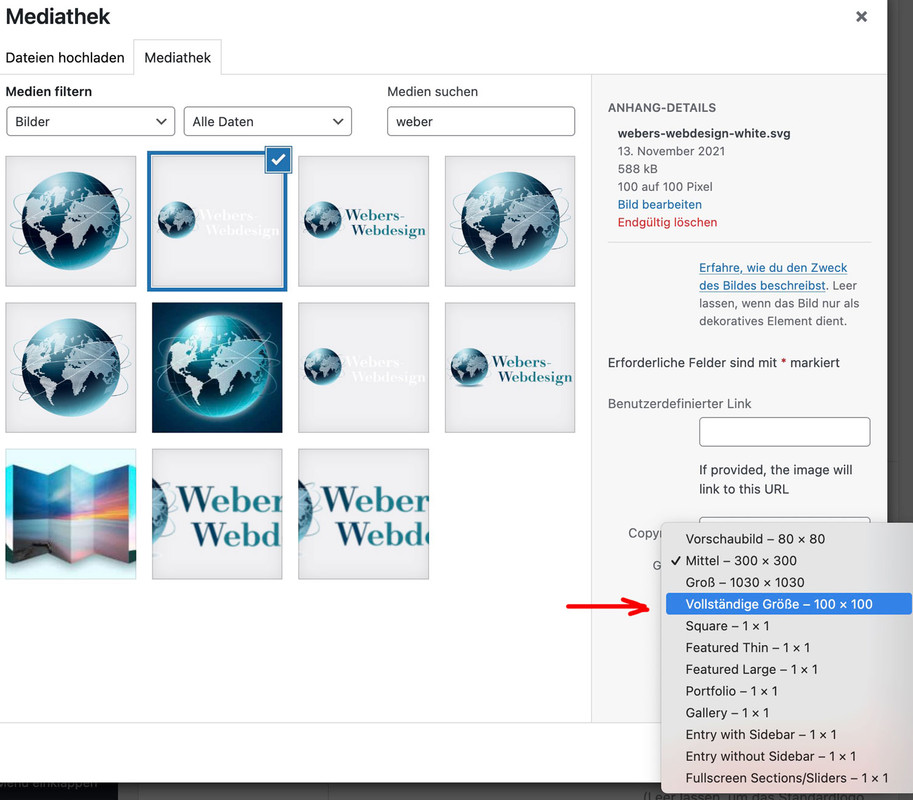Viewport: 913px width, 800px height.
Task: Open the Alle Daten date filter
Action: [268, 121]
